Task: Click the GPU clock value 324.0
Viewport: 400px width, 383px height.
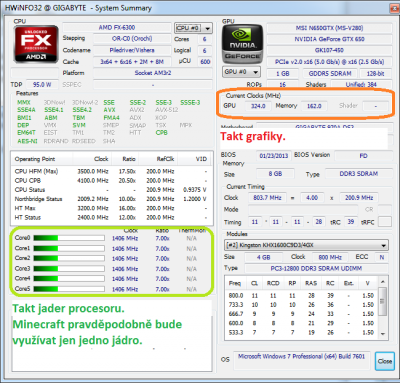Action: (x=258, y=106)
